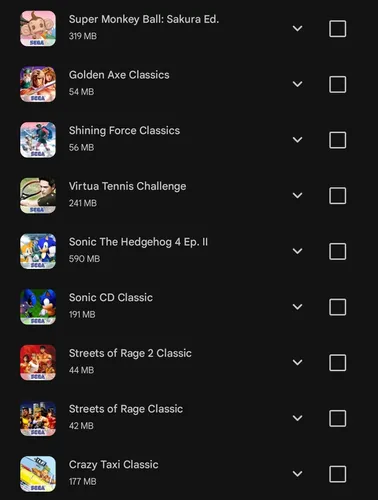This screenshot has height=500, width=378.
Task: Tap the Streets of Rage 2 icon
Action: coord(38,362)
